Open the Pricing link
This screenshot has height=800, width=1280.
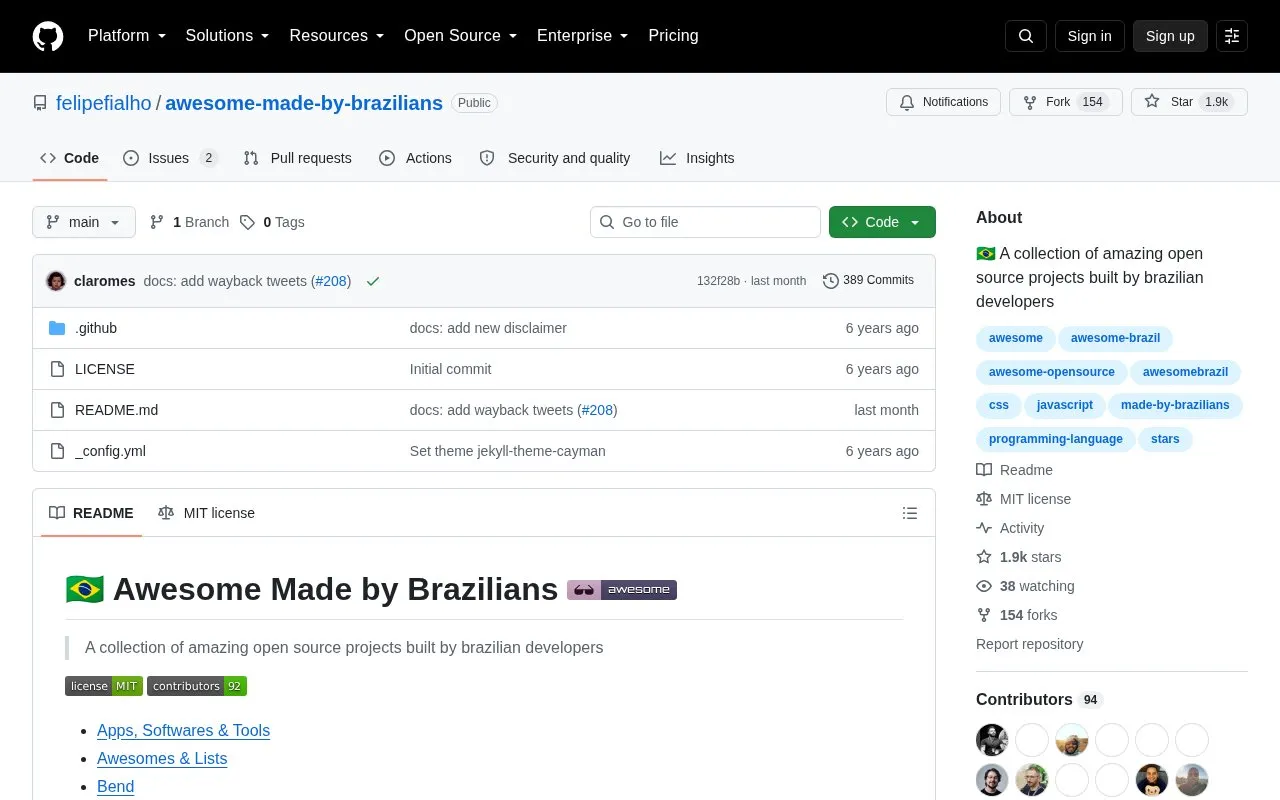pos(673,36)
